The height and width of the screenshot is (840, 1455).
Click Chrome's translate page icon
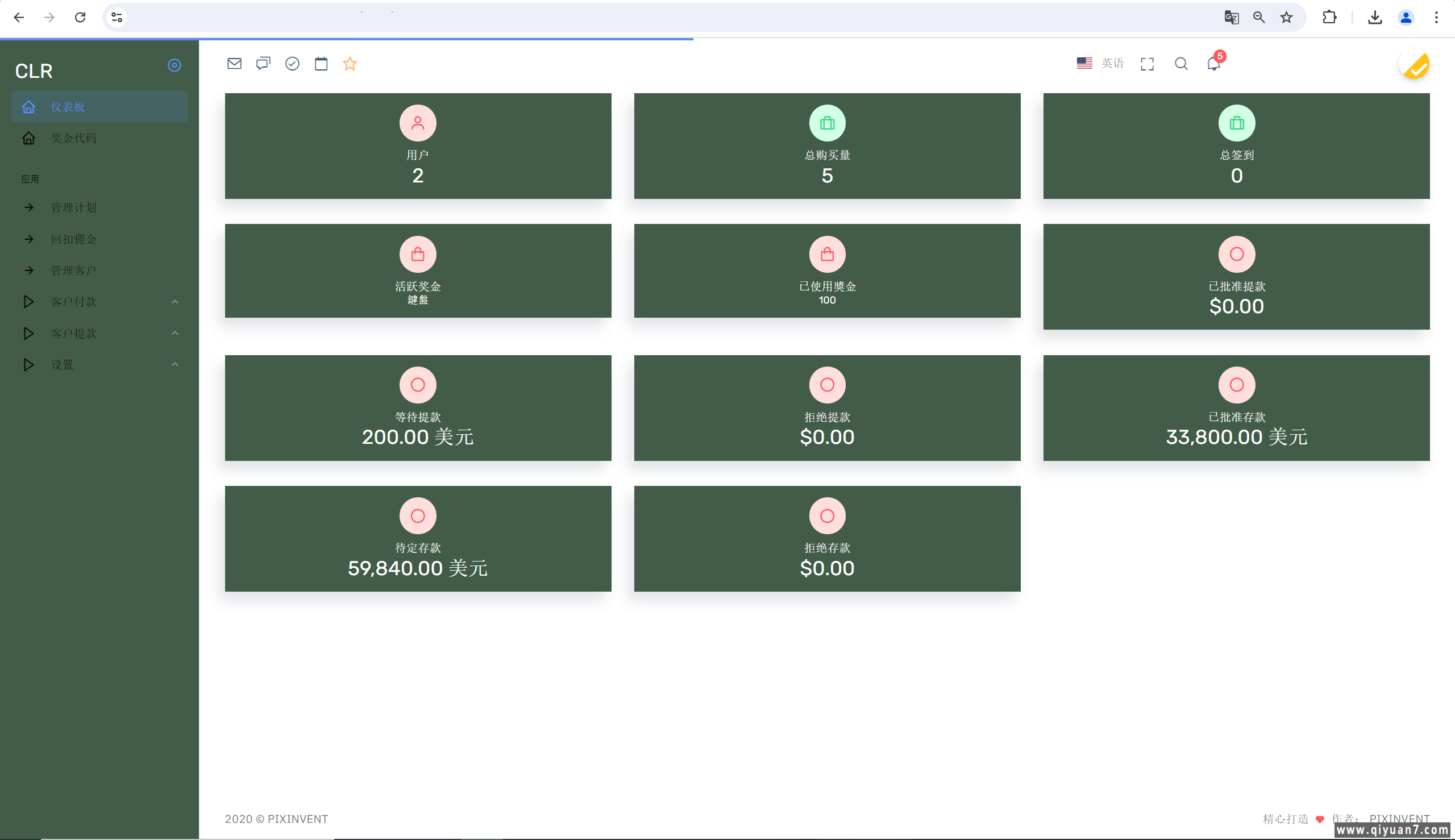click(1231, 17)
